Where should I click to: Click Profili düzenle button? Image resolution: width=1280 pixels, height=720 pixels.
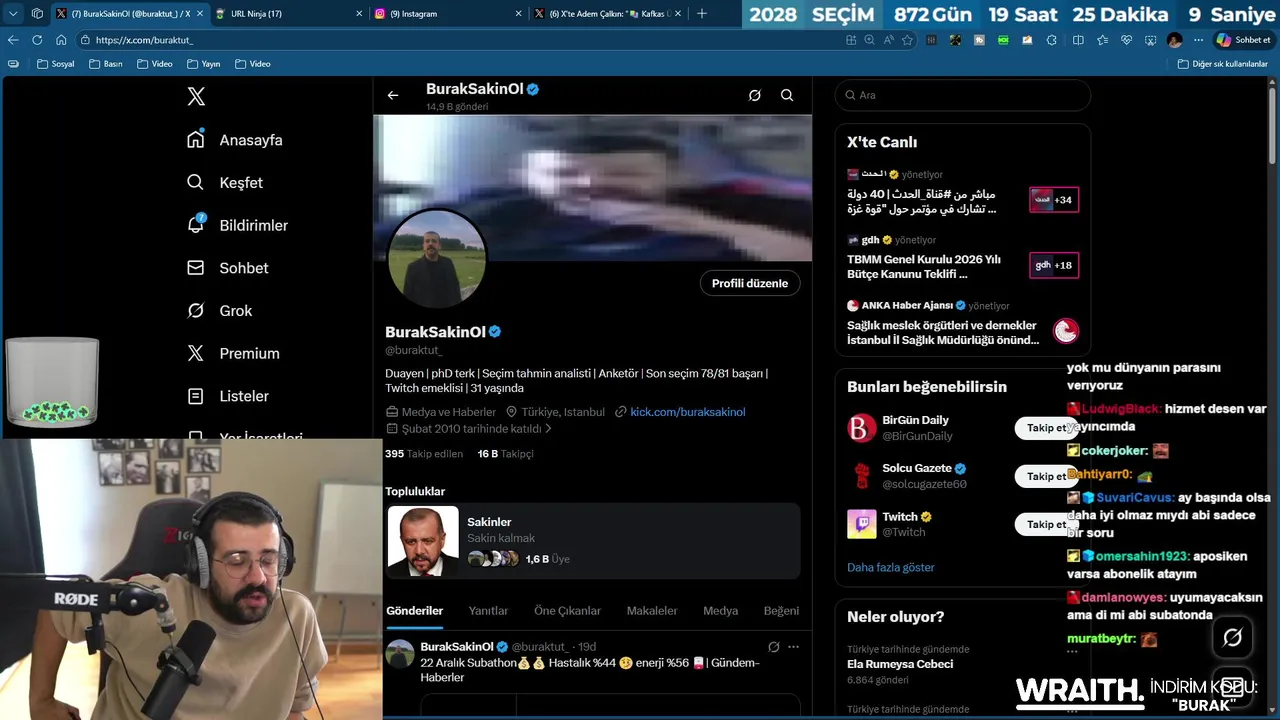750,283
